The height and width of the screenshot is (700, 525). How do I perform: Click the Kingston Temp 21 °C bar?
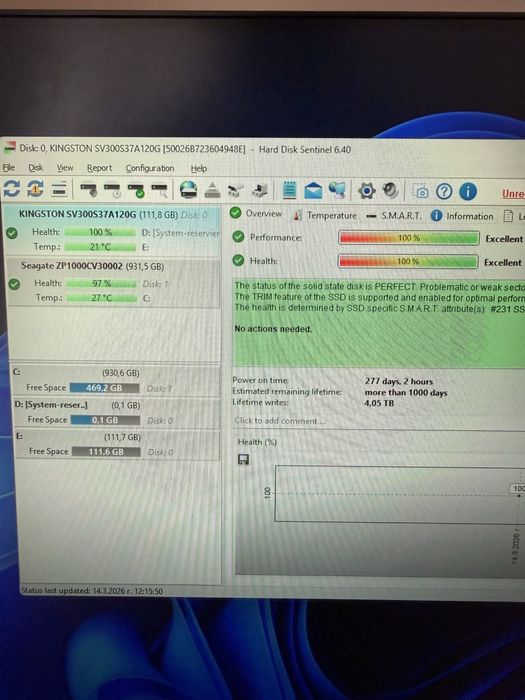point(100,246)
